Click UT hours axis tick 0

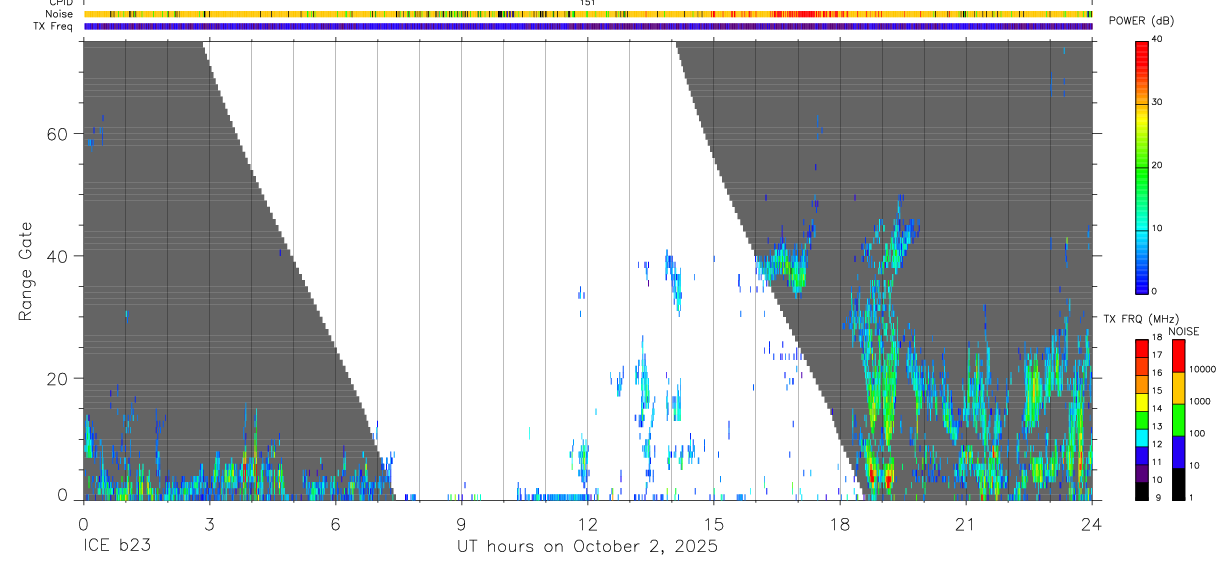(x=83, y=524)
